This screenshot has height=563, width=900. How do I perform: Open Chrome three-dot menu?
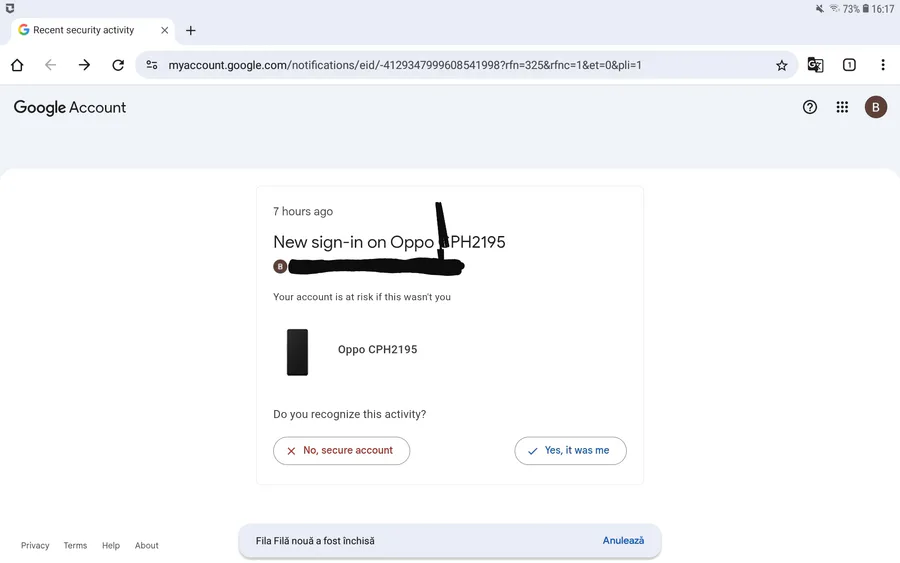882,65
